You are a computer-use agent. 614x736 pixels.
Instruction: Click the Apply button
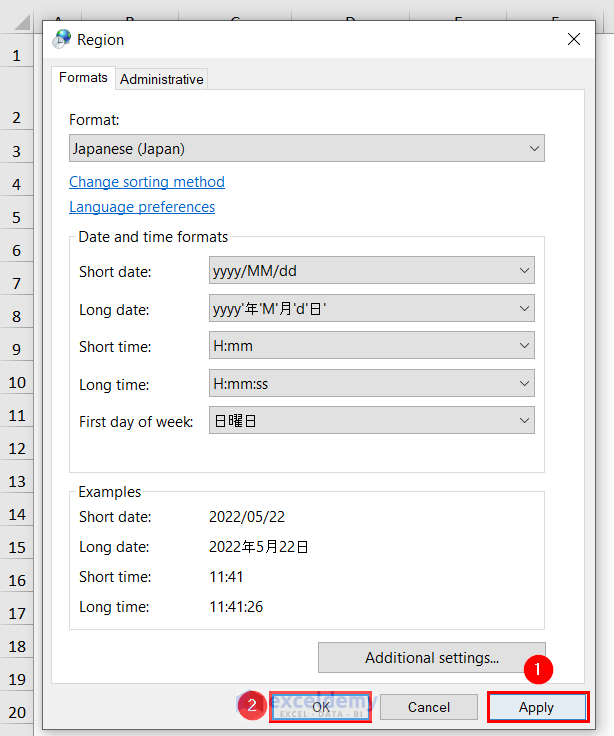click(537, 707)
